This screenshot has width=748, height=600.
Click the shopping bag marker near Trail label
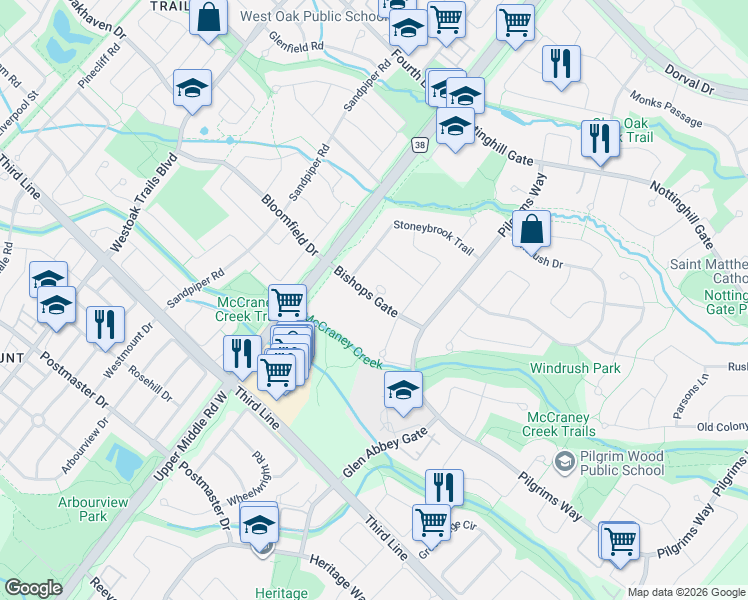point(208,18)
